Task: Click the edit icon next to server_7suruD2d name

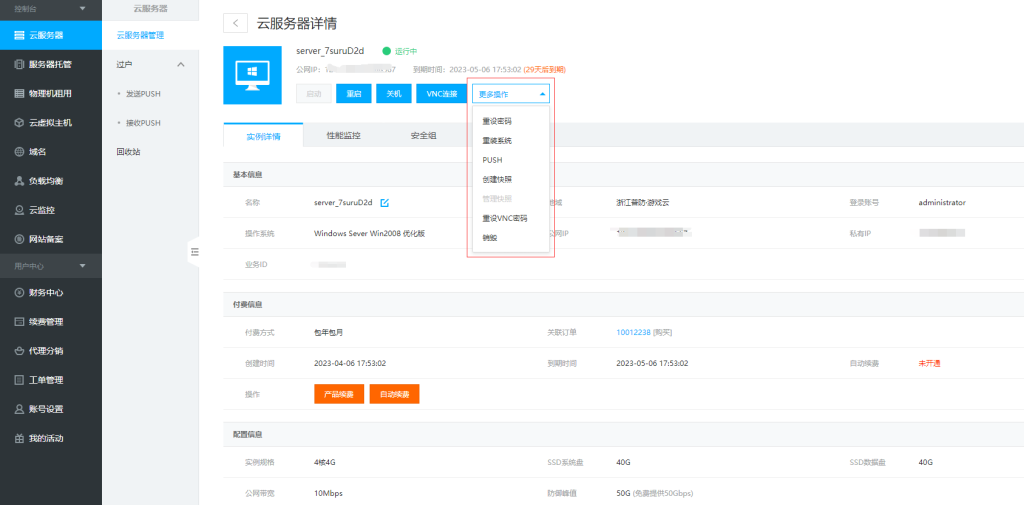Action: [385, 202]
